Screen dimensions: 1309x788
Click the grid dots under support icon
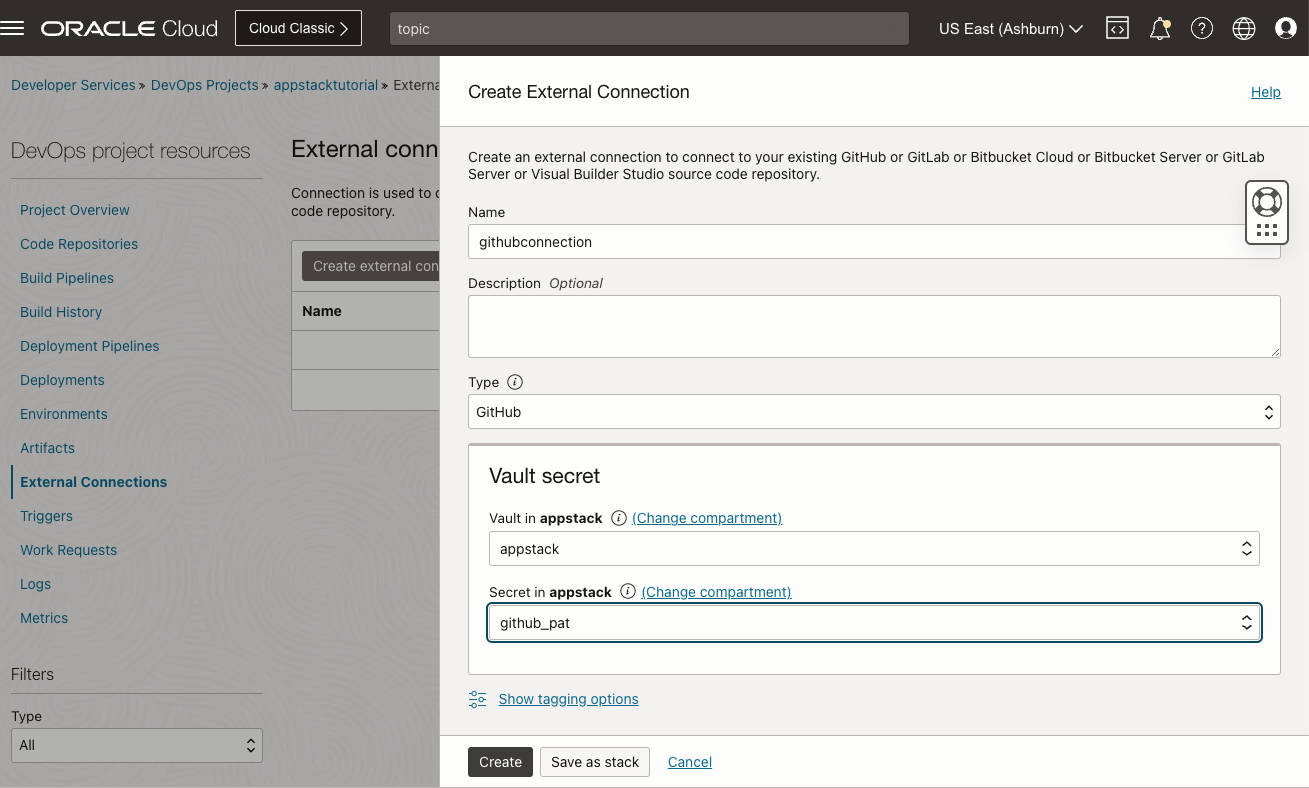pyautogui.click(x=1267, y=230)
